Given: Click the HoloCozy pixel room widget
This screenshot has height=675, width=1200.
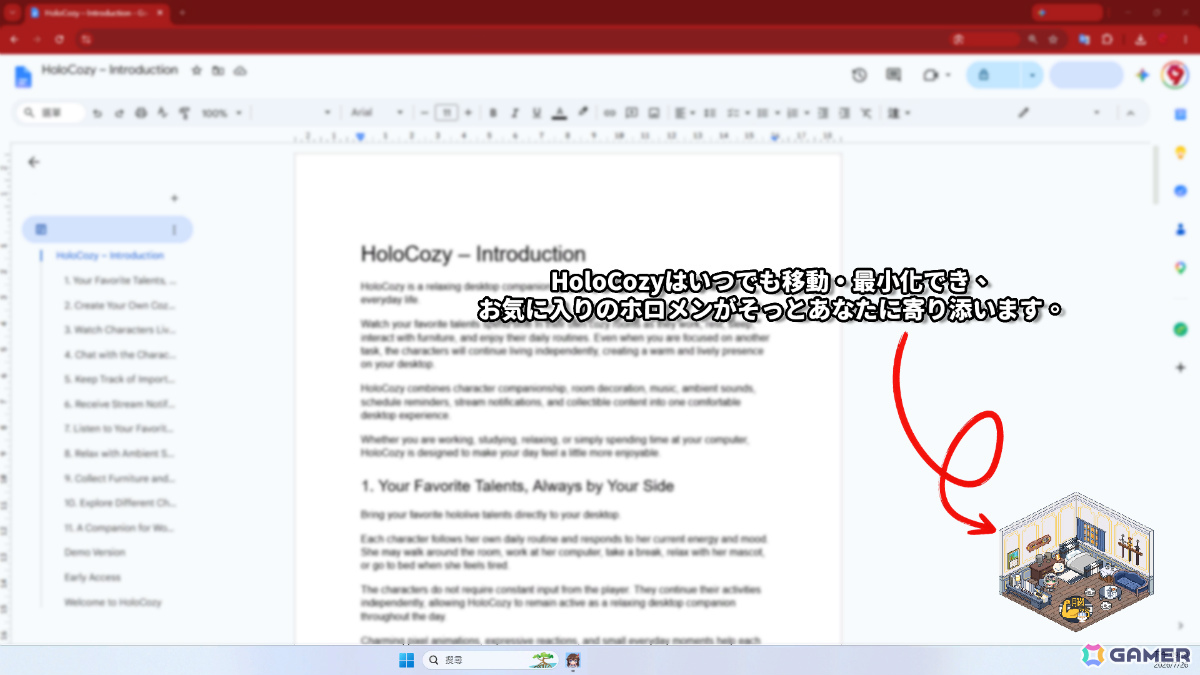Looking at the screenshot, I should [1075, 562].
